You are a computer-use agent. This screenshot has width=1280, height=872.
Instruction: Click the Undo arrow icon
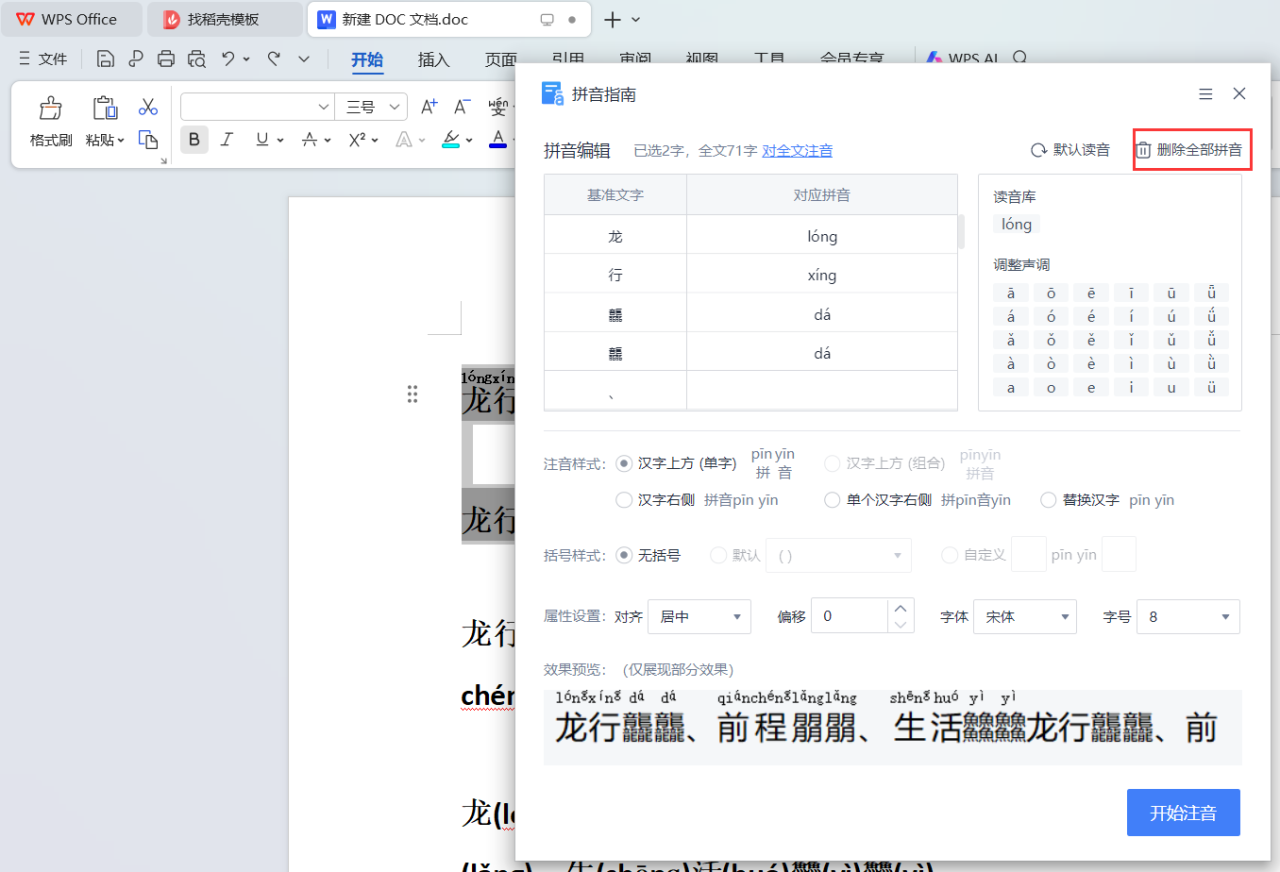click(228, 59)
